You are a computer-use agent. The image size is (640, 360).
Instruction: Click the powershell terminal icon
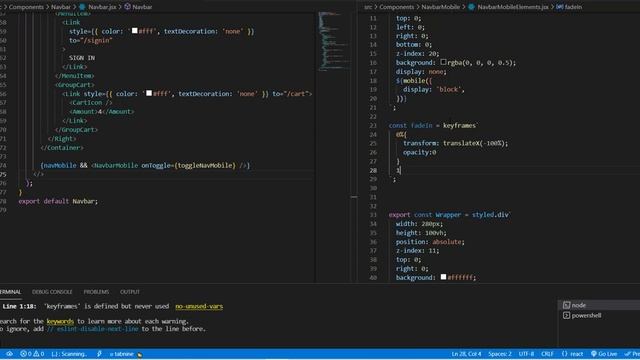tap(566, 316)
